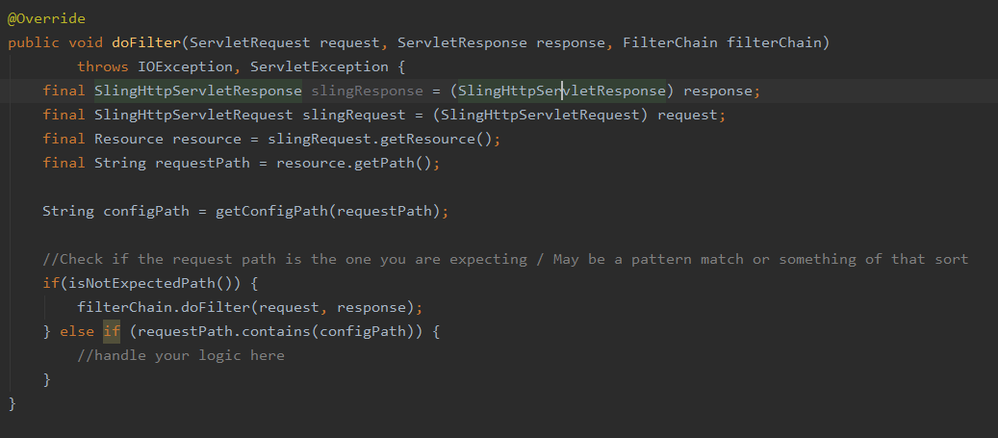The width and height of the screenshot is (998, 438).
Task: Click the //handle your logic here comment
Action: tap(180, 355)
